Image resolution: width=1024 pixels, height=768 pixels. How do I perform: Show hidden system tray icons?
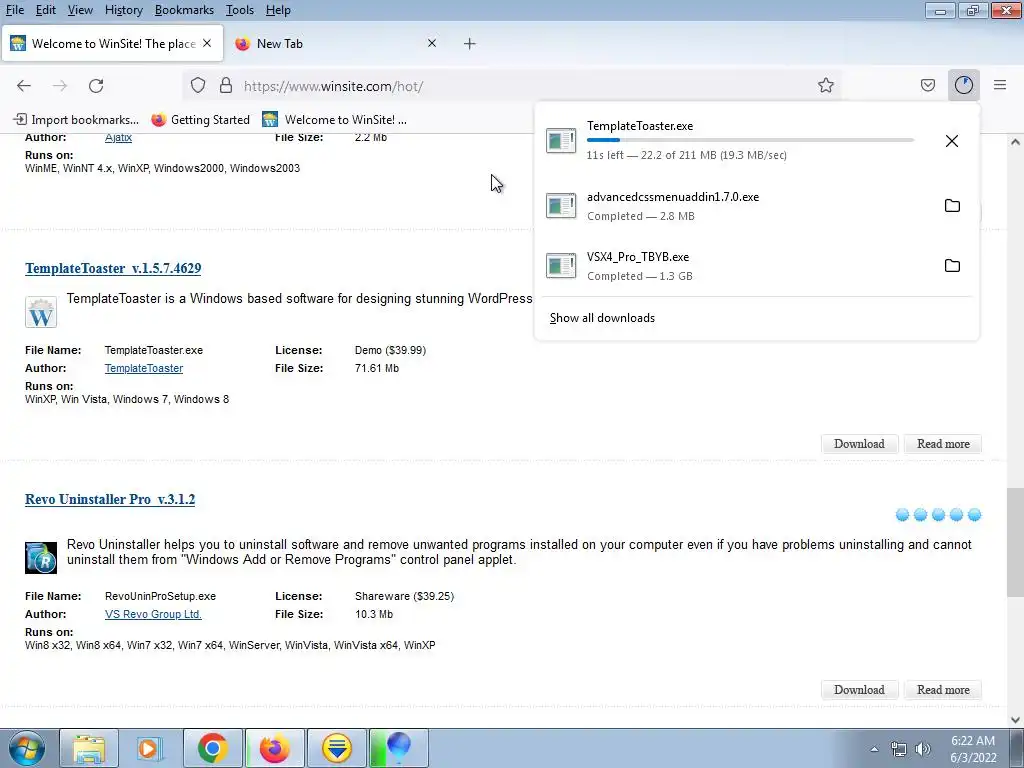tap(874, 749)
